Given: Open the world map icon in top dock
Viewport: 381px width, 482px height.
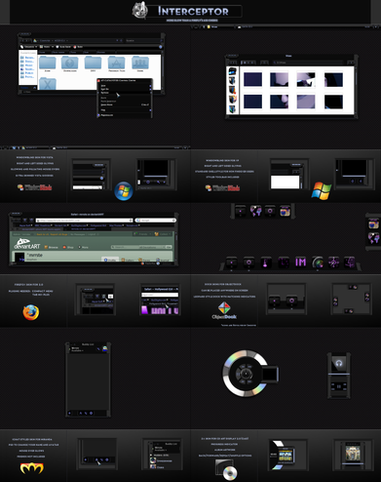Looking at the screenshot, I should (x=256, y=211).
